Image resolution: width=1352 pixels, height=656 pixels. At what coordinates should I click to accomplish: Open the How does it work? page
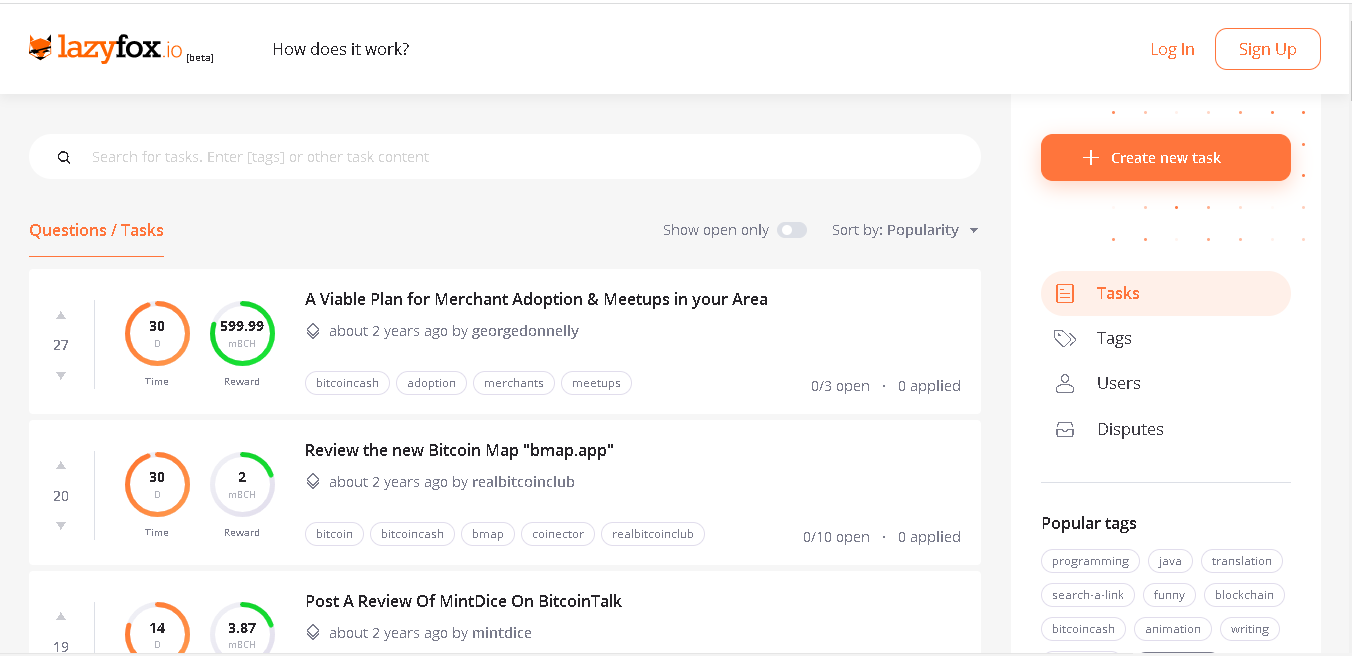click(341, 49)
